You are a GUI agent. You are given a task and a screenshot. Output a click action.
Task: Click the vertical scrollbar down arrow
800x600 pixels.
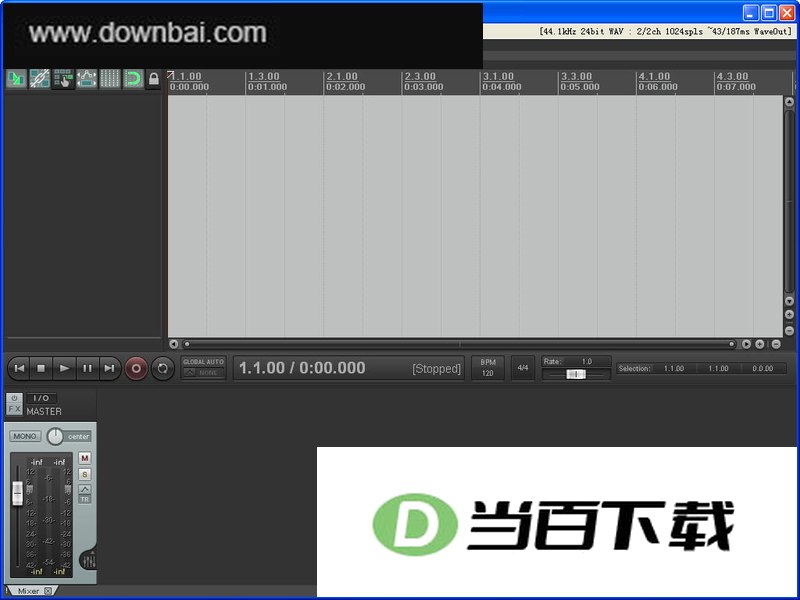tap(789, 301)
